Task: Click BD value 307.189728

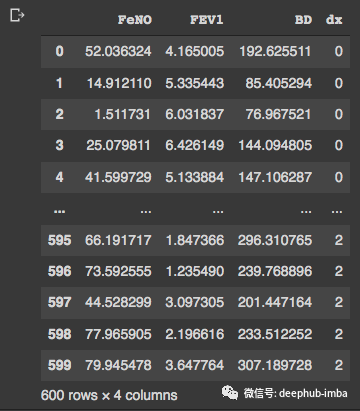Action: 275,365
